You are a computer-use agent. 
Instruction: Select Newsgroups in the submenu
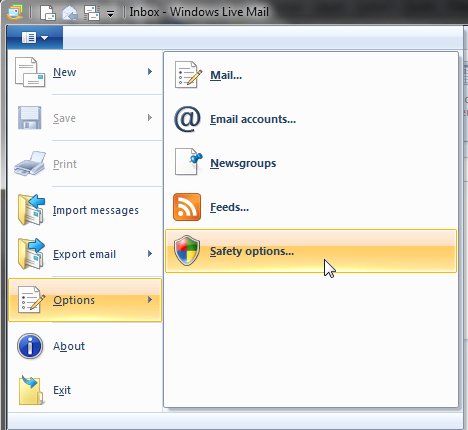pyautogui.click(x=311, y=163)
